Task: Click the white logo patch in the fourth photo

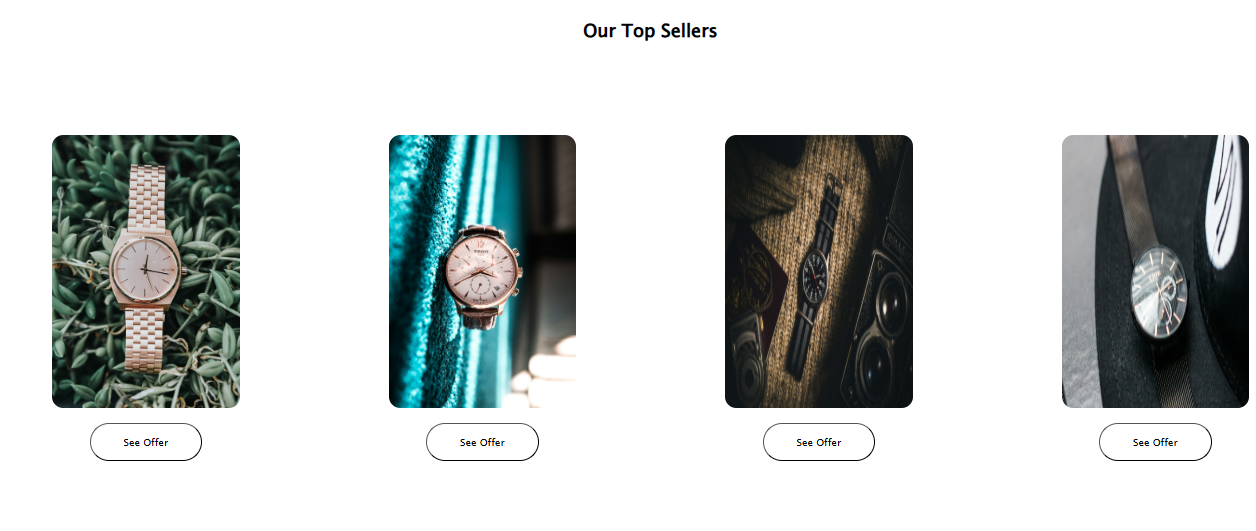Action: click(1230, 200)
